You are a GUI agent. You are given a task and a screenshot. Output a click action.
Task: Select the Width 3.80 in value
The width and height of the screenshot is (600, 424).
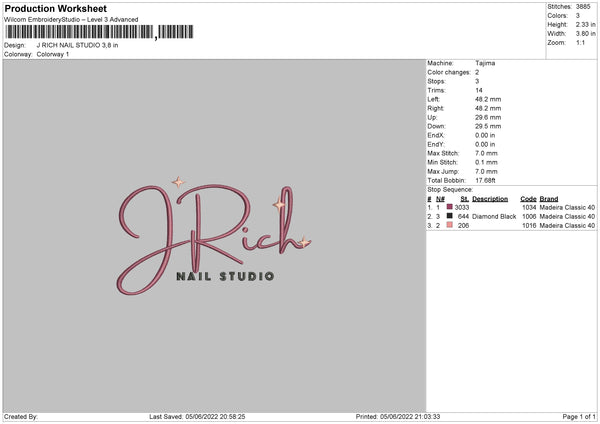585,34
